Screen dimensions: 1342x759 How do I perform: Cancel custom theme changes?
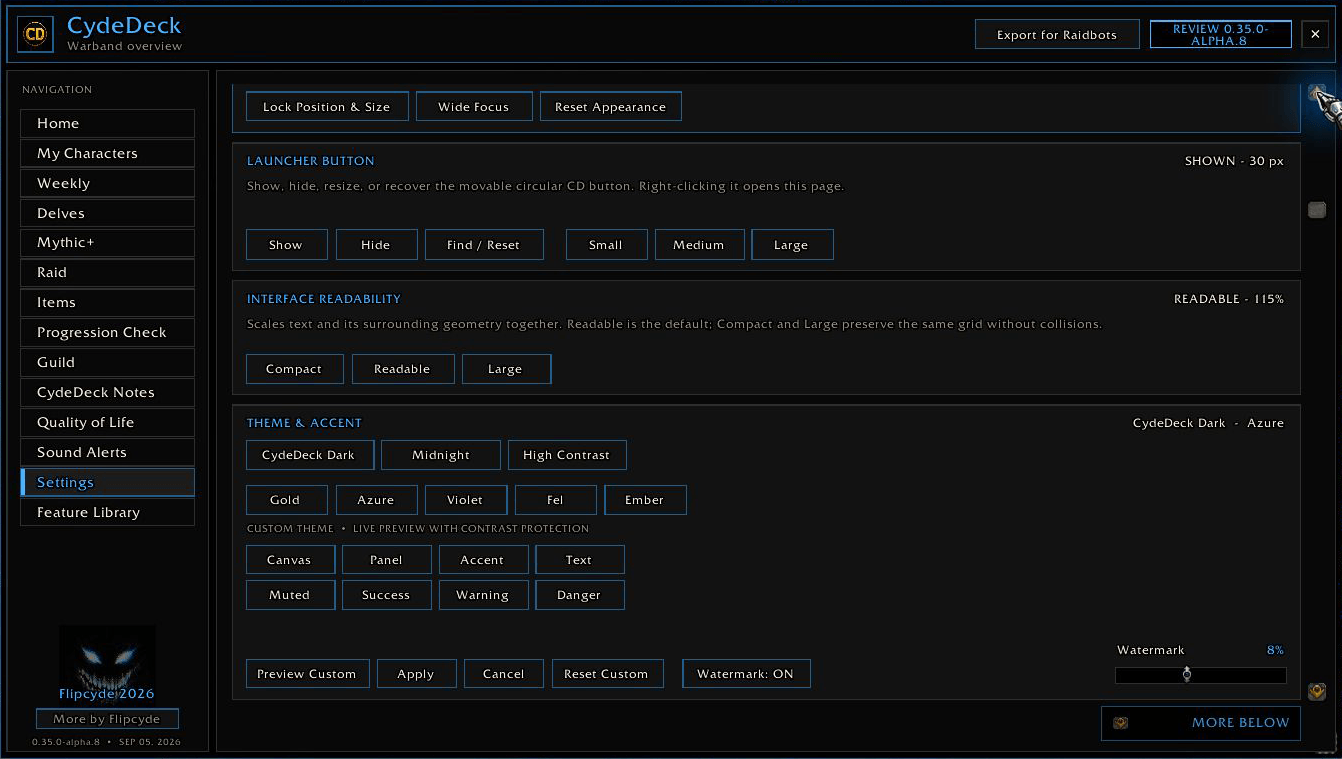pyautogui.click(x=504, y=674)
